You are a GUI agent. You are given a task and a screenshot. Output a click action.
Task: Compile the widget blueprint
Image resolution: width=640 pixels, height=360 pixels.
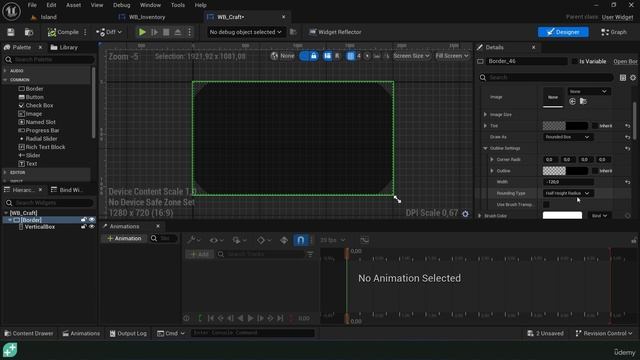coord(63,32)
